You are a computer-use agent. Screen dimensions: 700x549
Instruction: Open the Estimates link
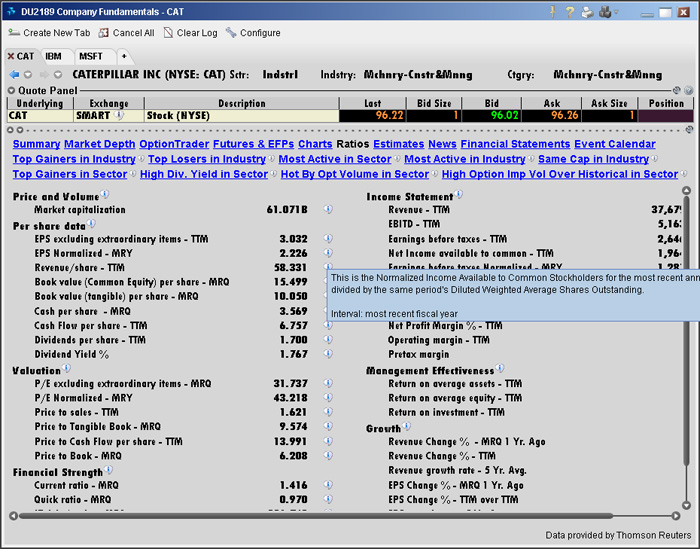[x=399, y=144]
